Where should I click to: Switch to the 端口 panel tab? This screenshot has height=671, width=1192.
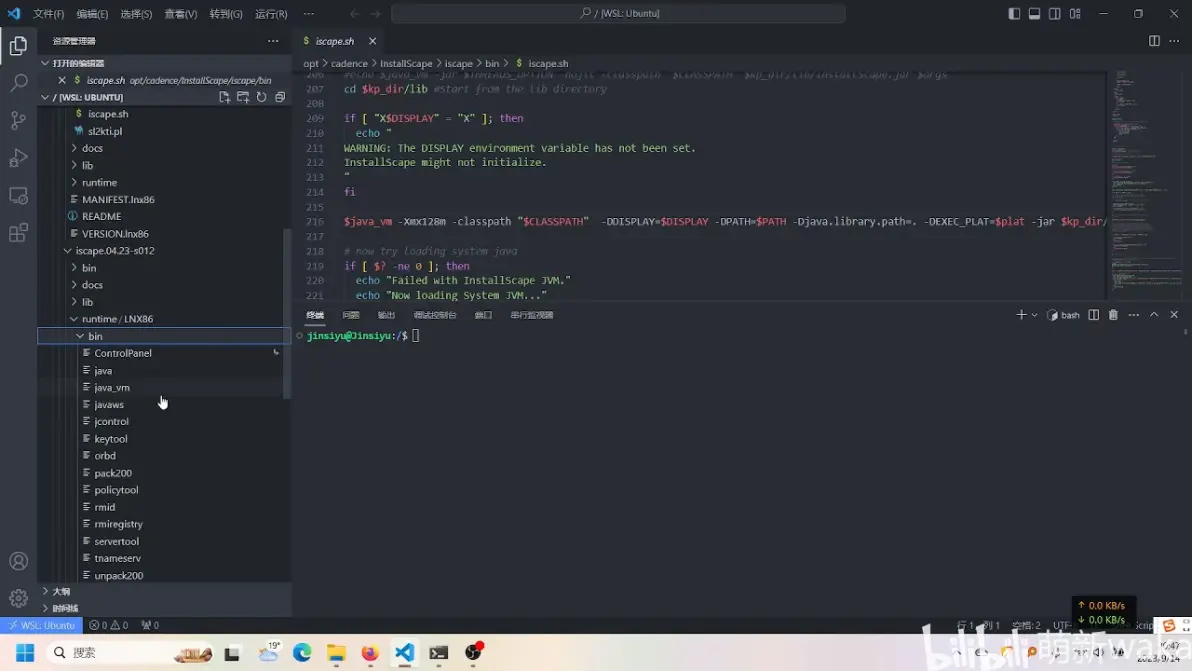click(x=483, y=315)
